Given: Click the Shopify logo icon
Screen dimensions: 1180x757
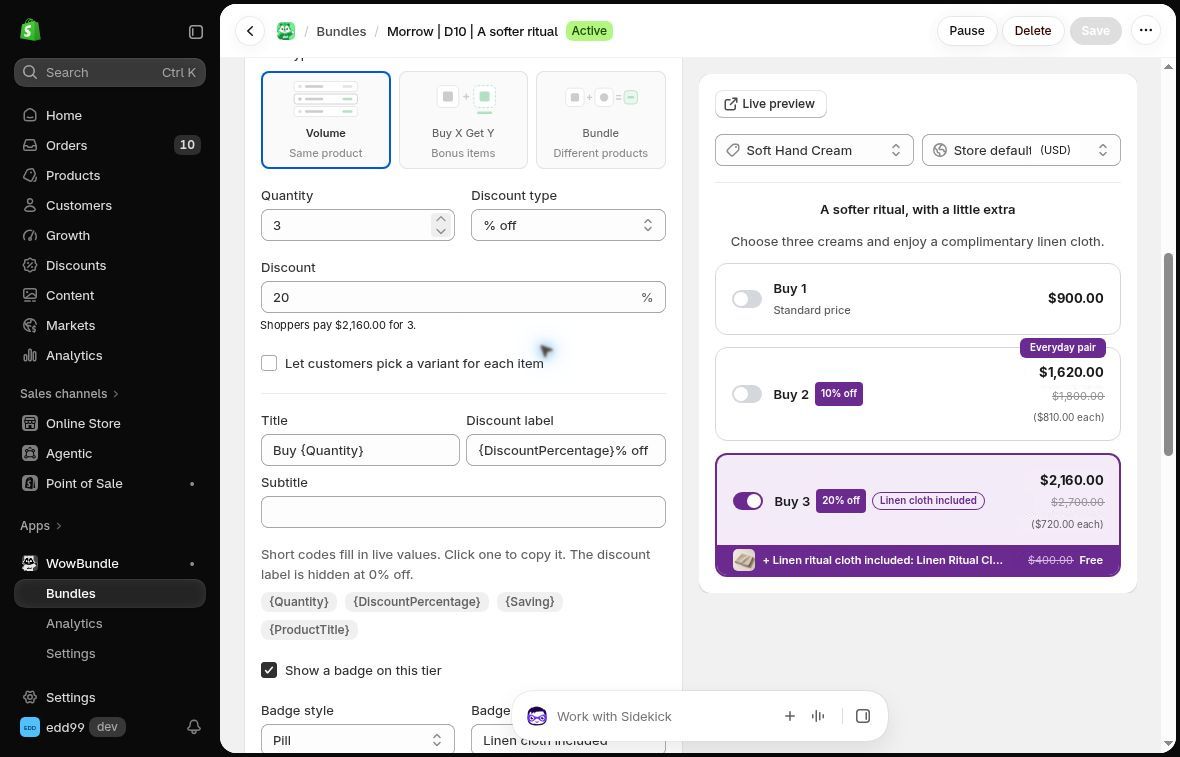Looking at the screenshot, I should pyautogui.click(x=30, y=30).
